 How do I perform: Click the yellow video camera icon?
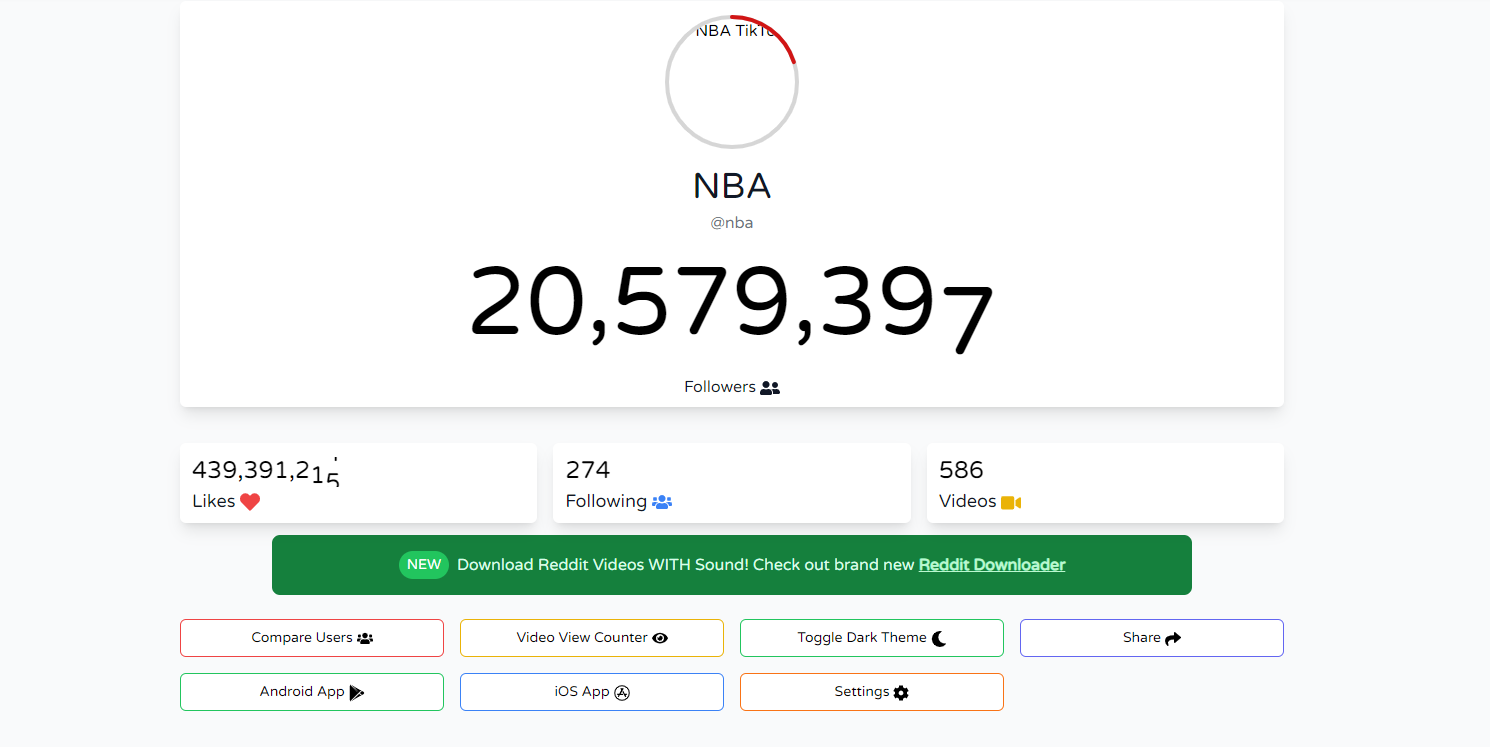(1011, 502)
